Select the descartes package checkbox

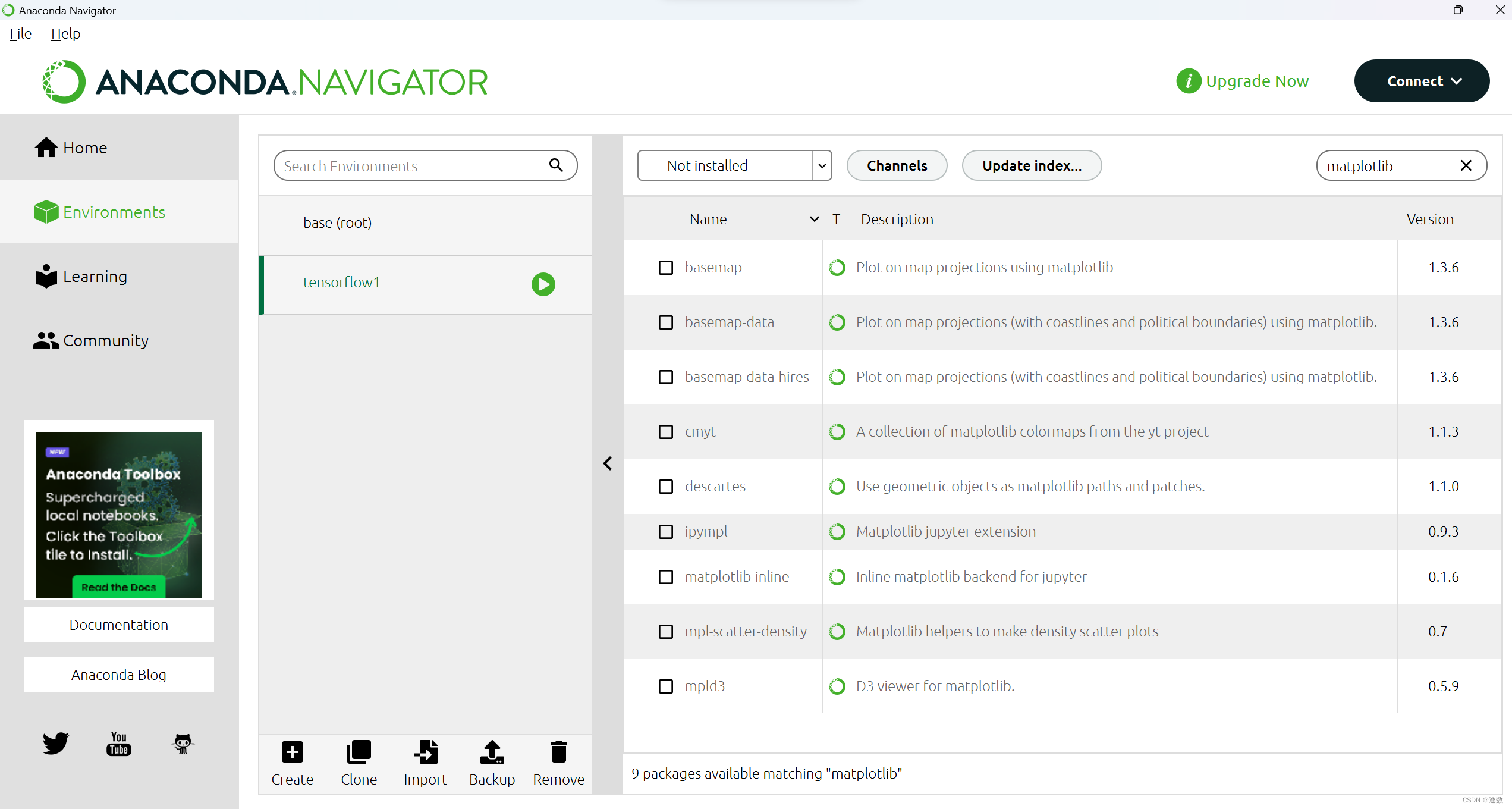pyautogui.click(x=666, y=487)
